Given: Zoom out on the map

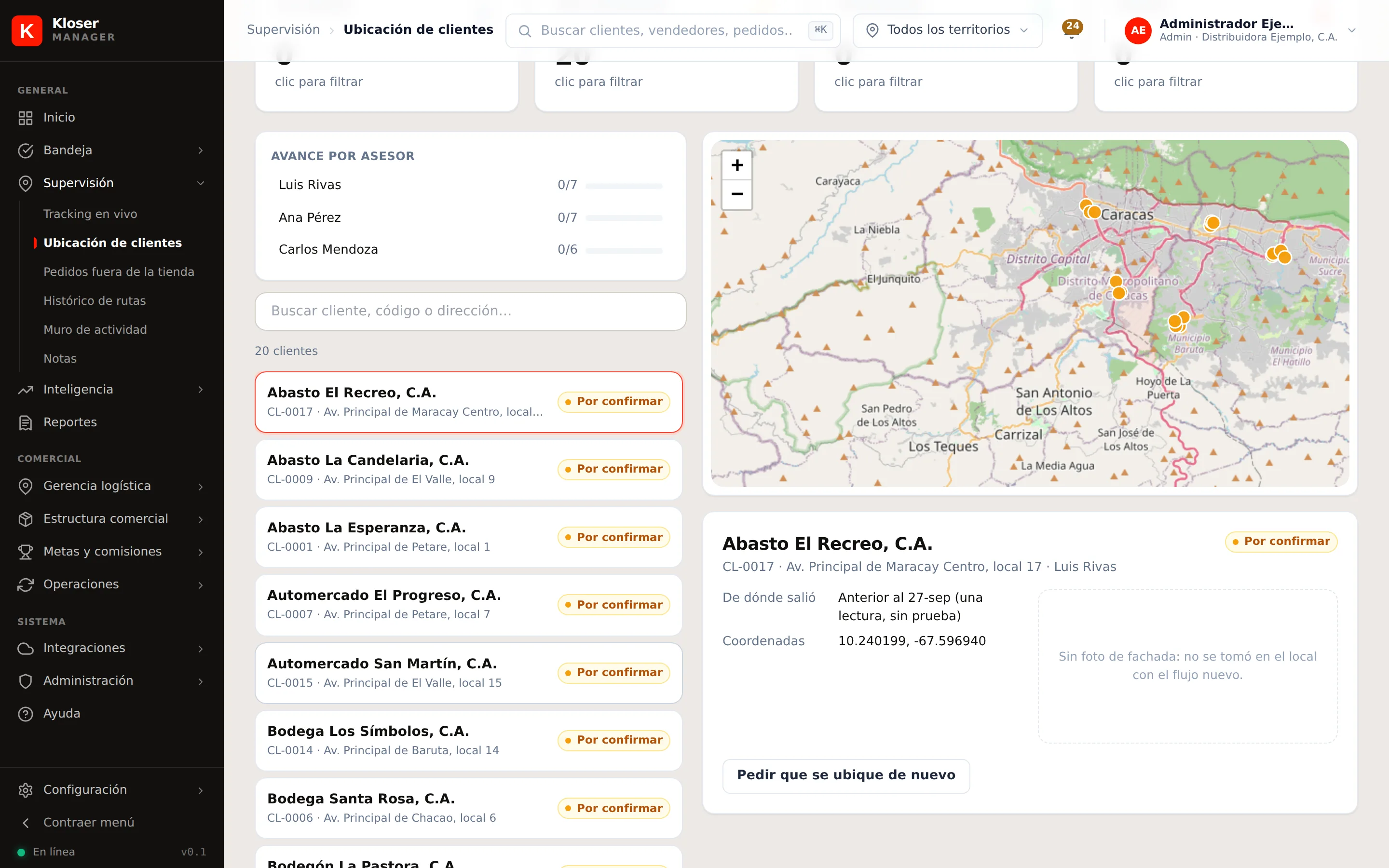Looking at the screenshot, I should pos(737,195).
